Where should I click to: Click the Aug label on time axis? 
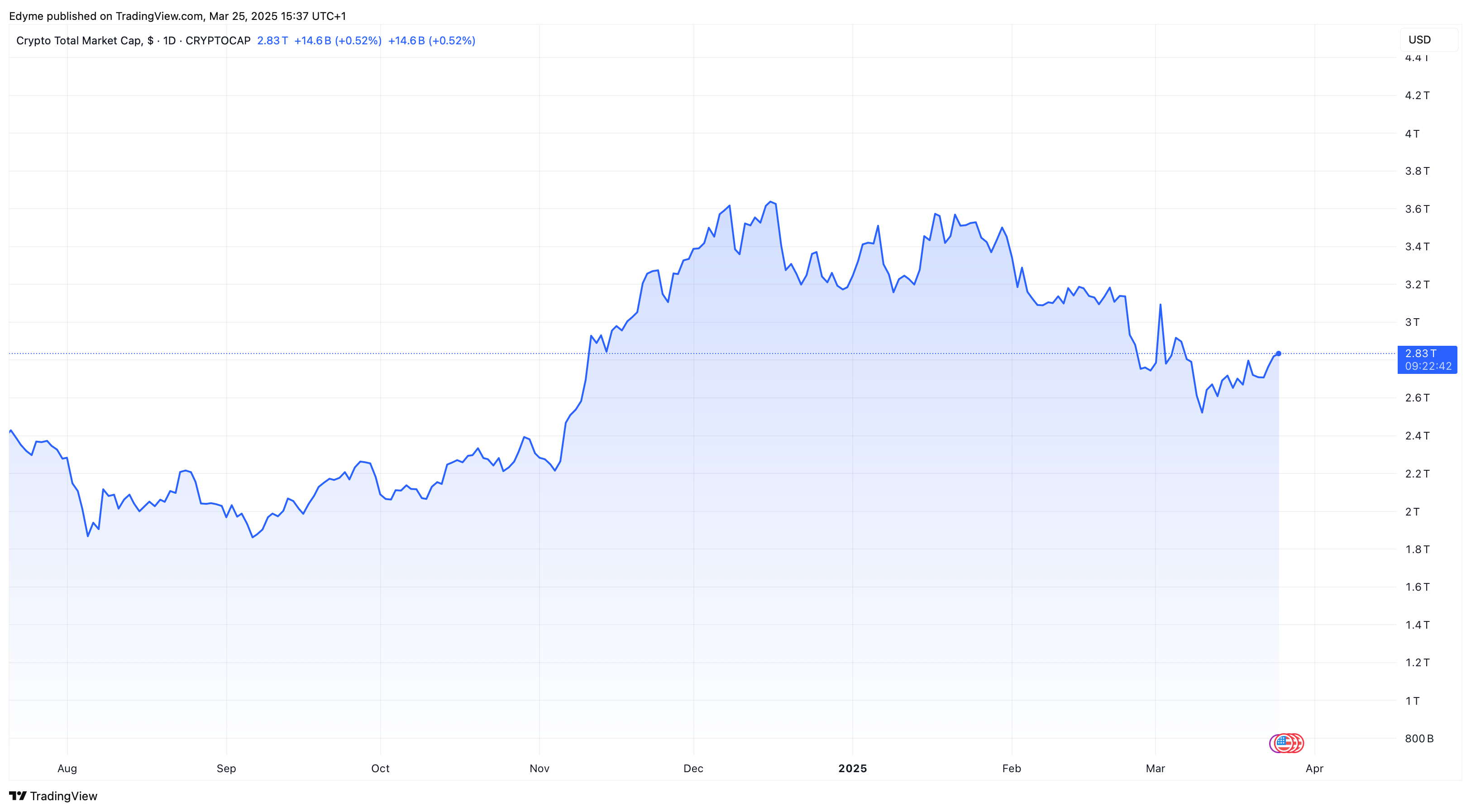67,768
